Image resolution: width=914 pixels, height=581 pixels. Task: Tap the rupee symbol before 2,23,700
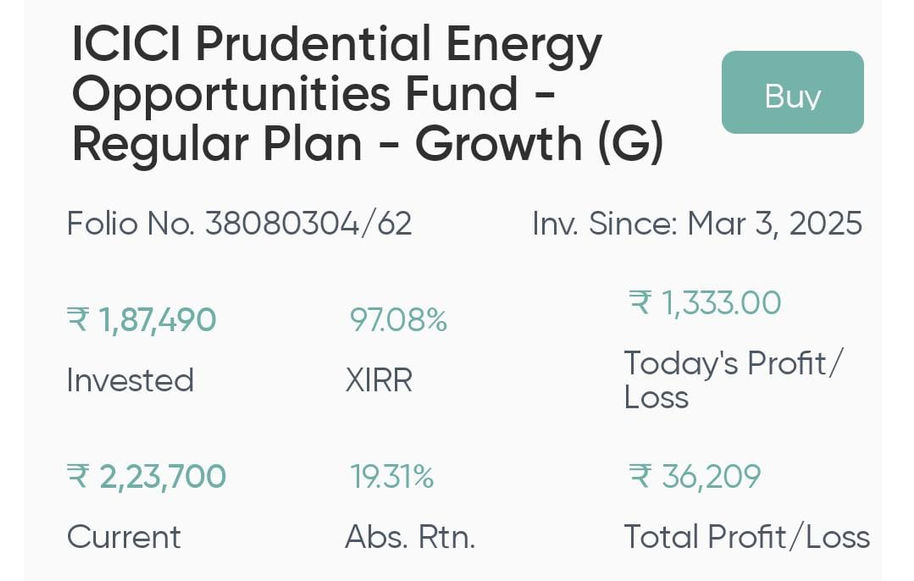point(78,476)
